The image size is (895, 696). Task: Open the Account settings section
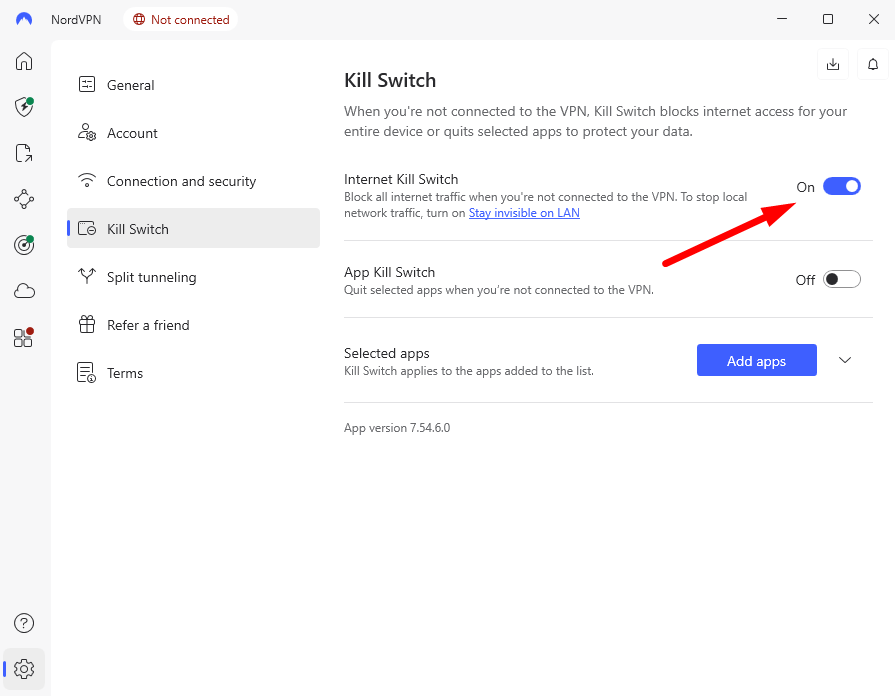(x=131, y=133)
